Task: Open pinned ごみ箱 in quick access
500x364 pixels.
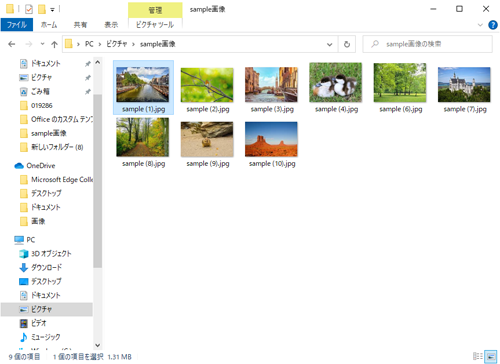Action: 40,91
